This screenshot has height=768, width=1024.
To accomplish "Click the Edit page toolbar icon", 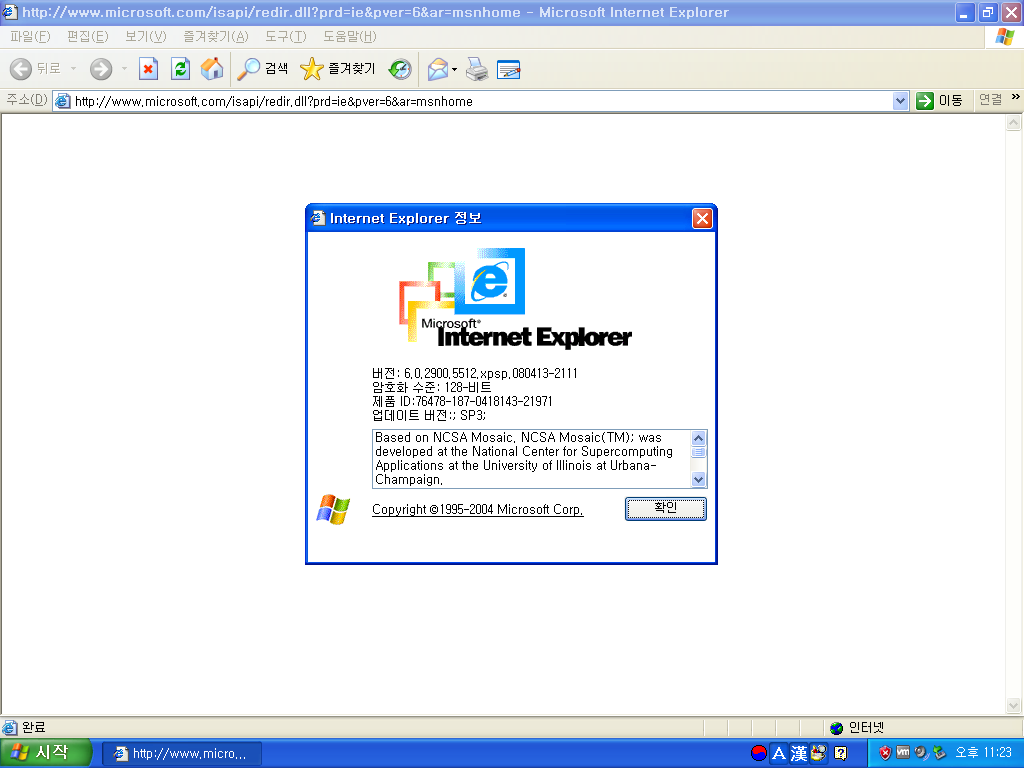I will (508, 69).
